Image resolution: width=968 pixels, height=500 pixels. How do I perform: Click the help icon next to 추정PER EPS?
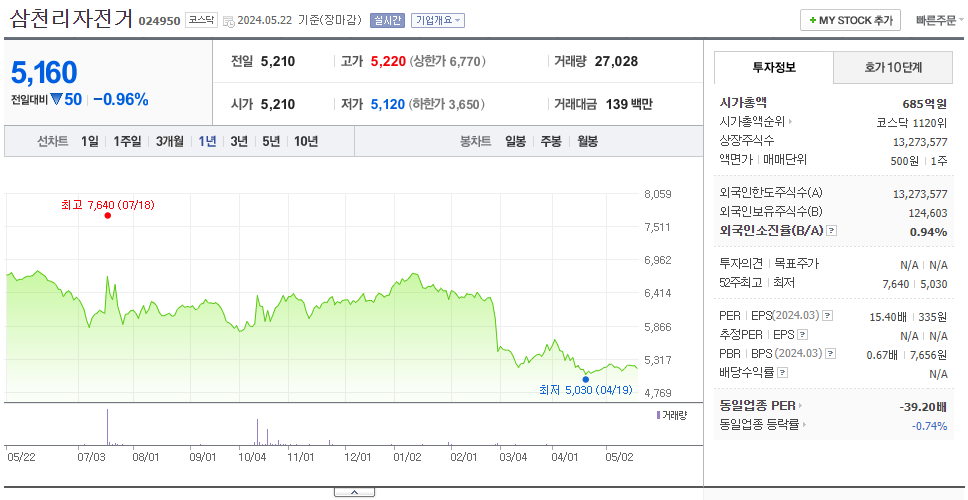coord(803,335)
